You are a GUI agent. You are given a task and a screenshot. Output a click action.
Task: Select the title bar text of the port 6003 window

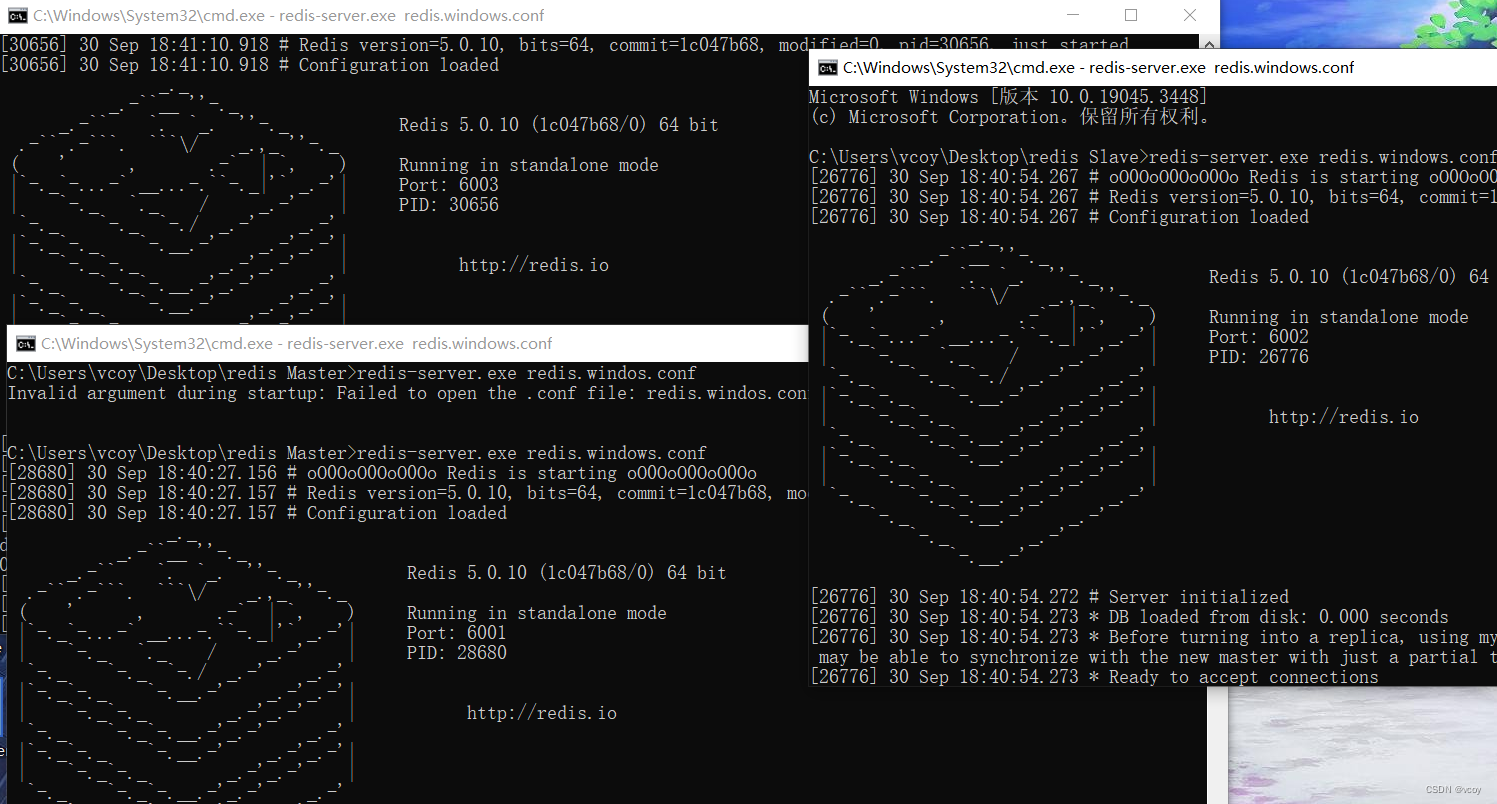pyautogui.click(x=289, y=16)
